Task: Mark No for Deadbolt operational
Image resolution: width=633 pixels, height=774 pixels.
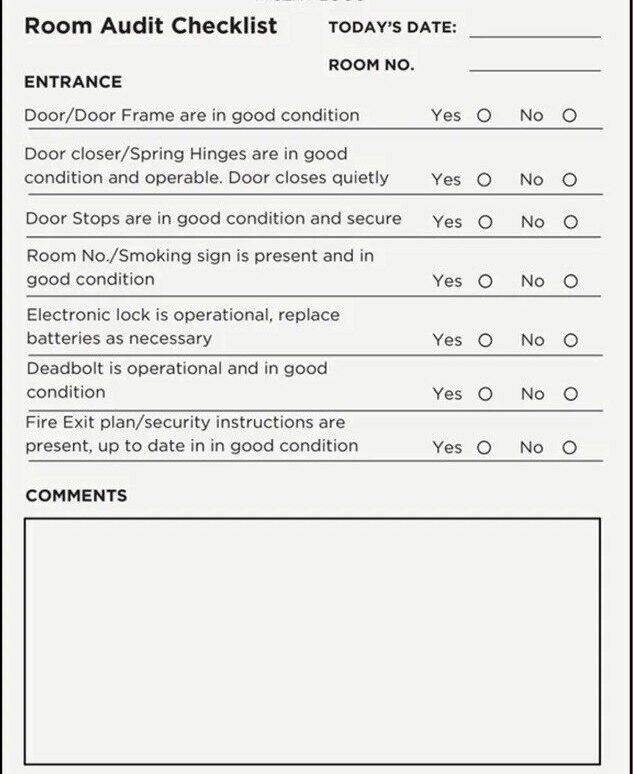Action: pyautogui.click(x=570, y=394)
